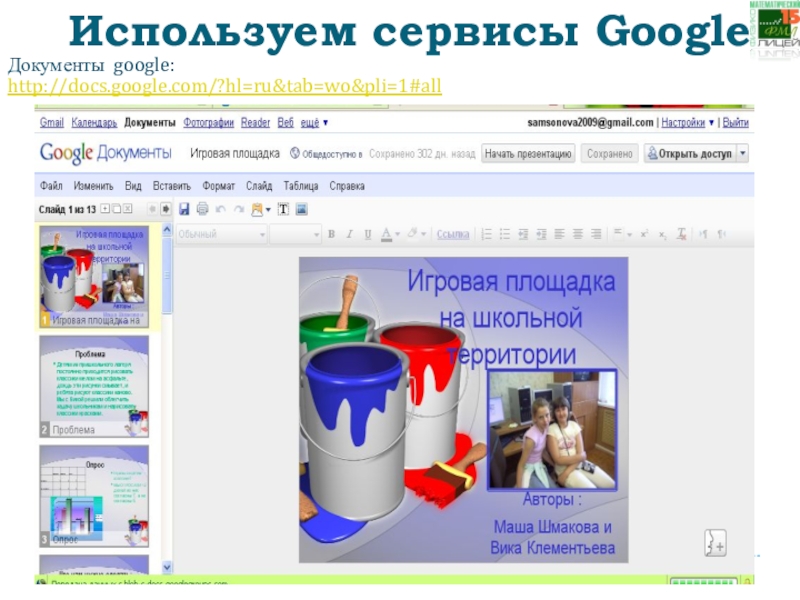Image resolution: width=800 pixels, height=600 pixels.
Task: Click the Insert image icon
Action: 301,209
